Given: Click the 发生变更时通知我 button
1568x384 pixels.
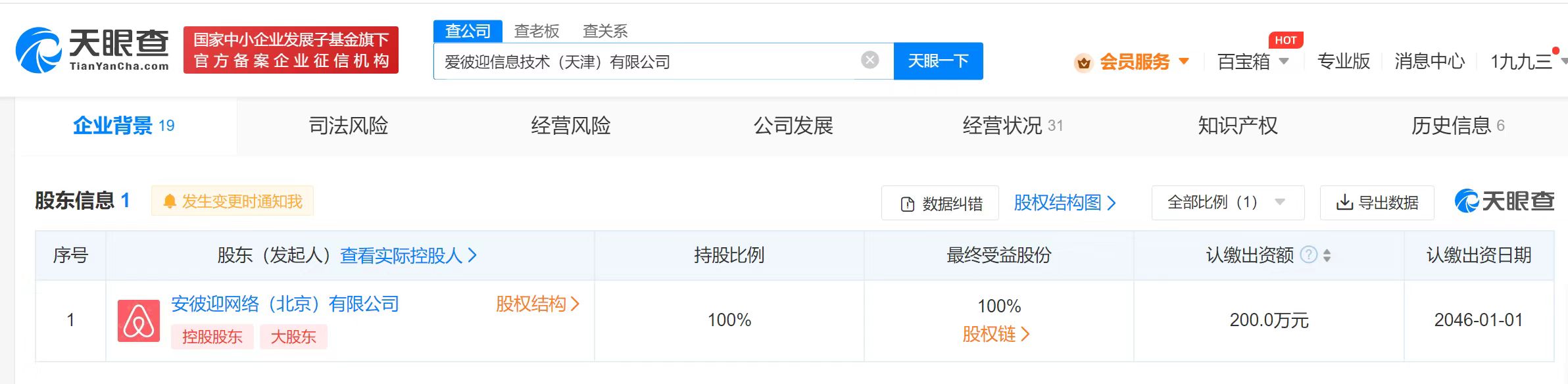Looking at the screenshot, I should [x=232, y=201].
